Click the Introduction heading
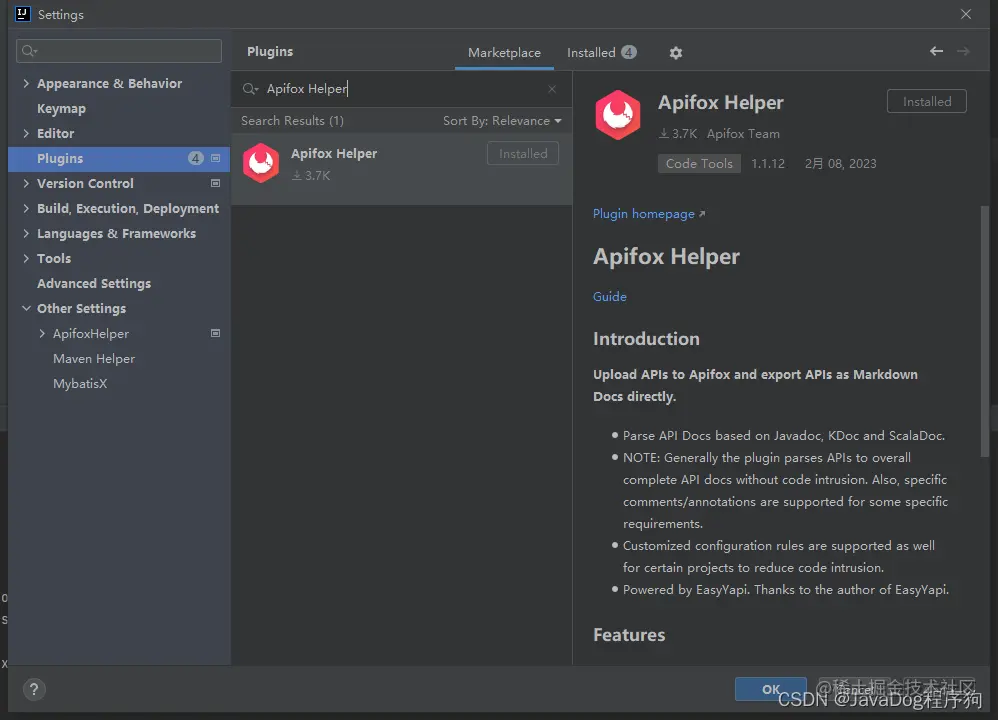This screenshot has height=720, width=998. click(646, 339)
